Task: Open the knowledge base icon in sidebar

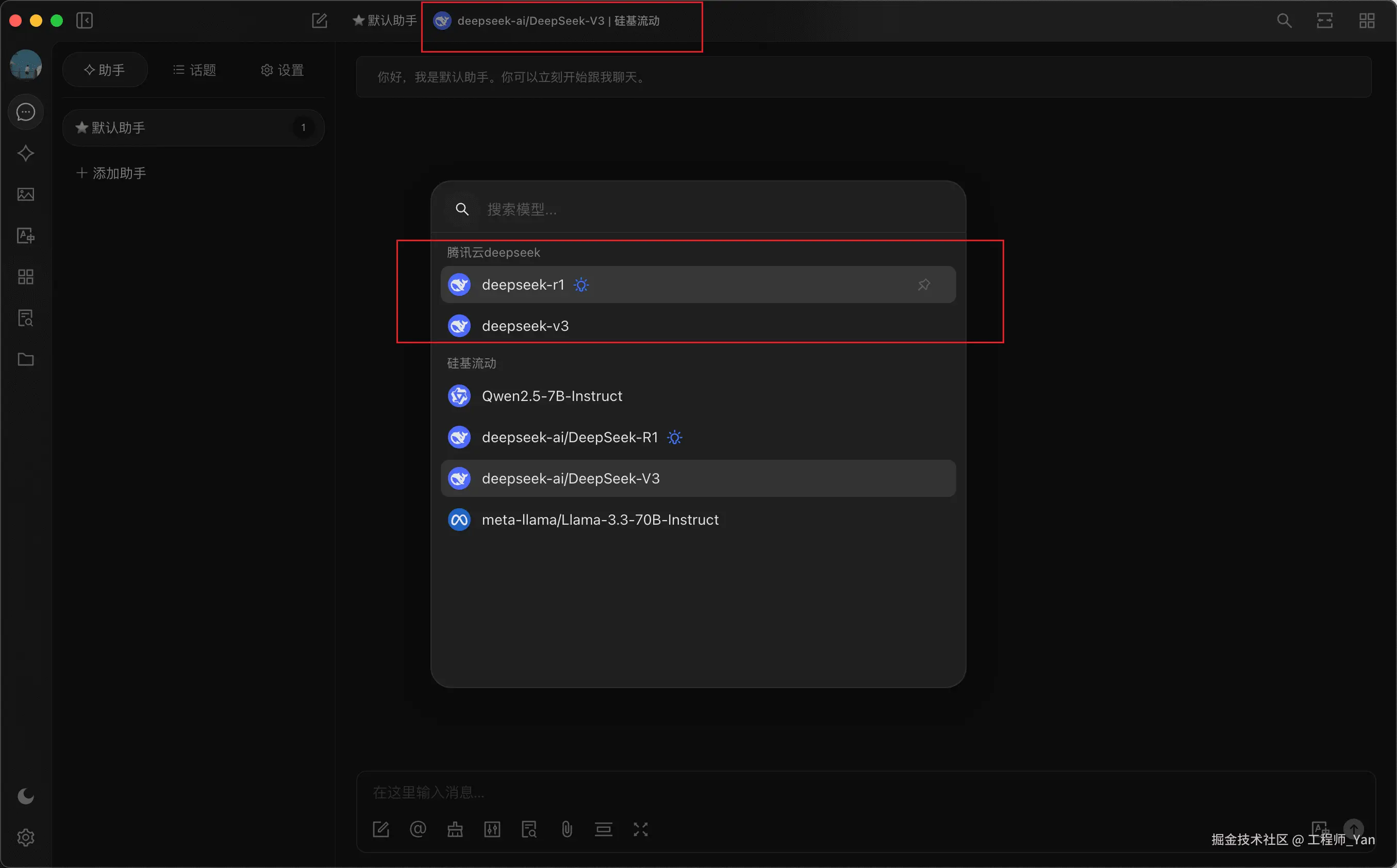Action: pyautogui.click(x=26, y=318)
